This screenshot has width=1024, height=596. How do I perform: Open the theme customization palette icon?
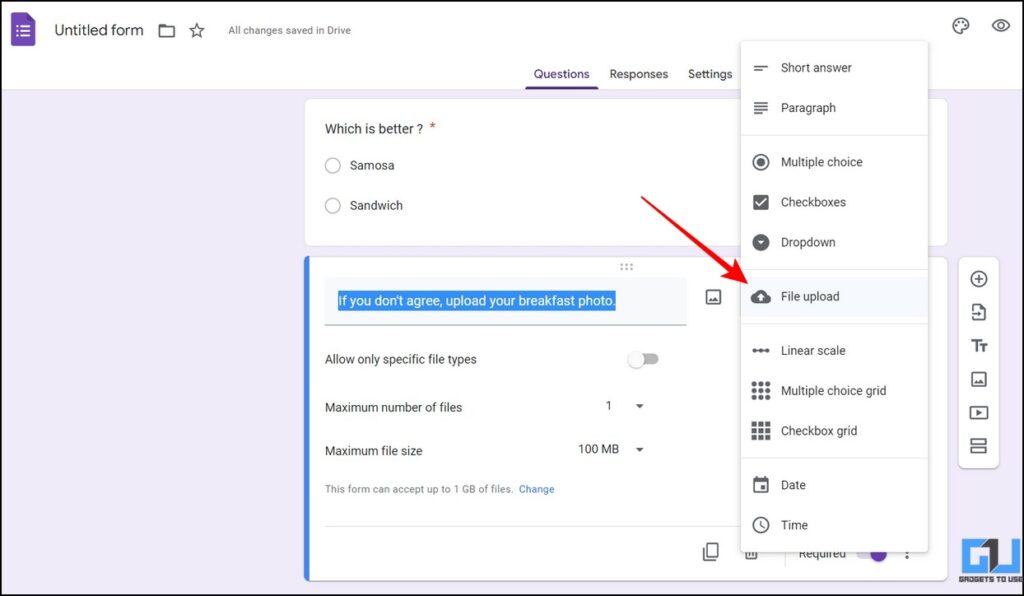pyautogui.click(x=961, y=26)
